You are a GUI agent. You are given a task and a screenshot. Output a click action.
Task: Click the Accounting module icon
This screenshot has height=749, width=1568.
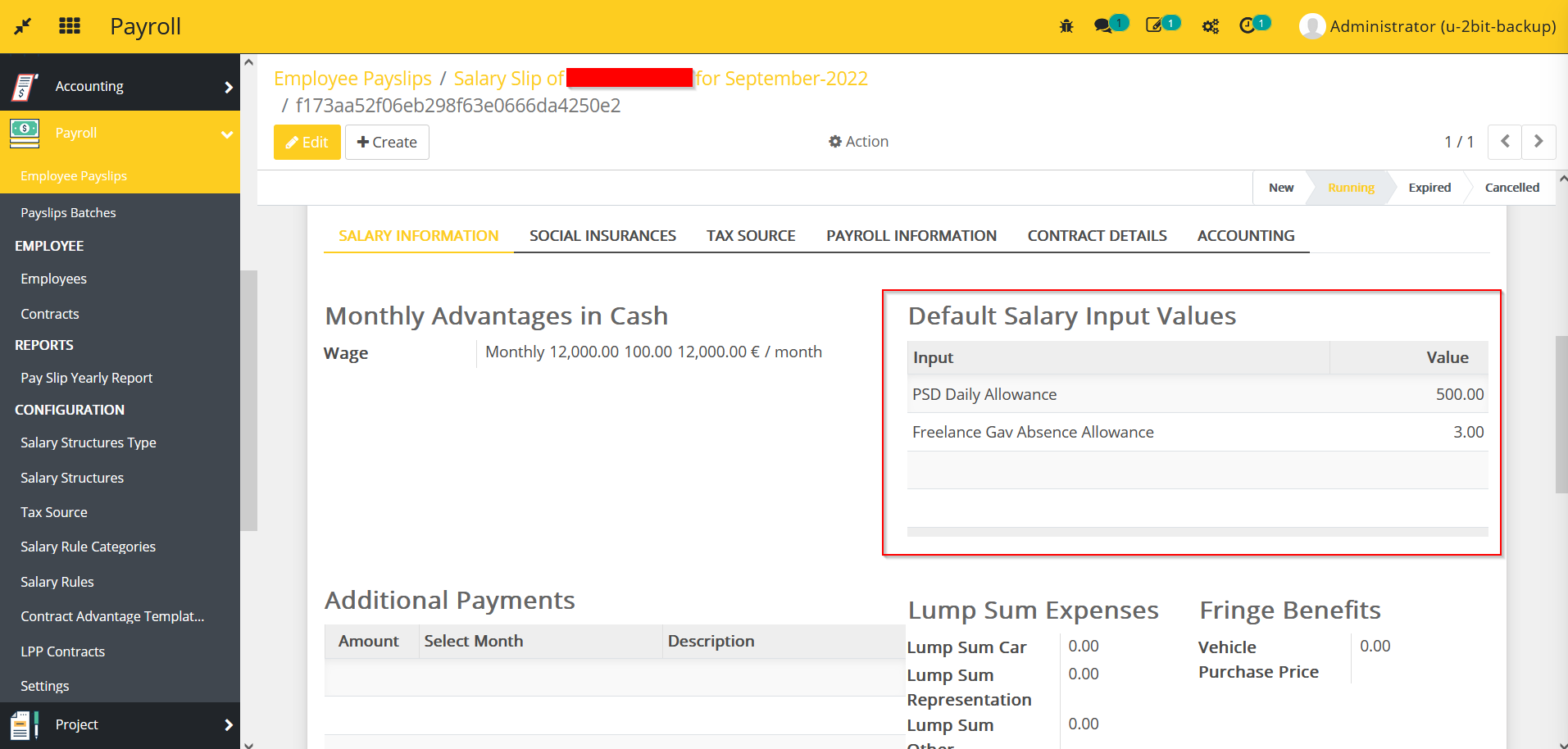[x=25, y=86]
